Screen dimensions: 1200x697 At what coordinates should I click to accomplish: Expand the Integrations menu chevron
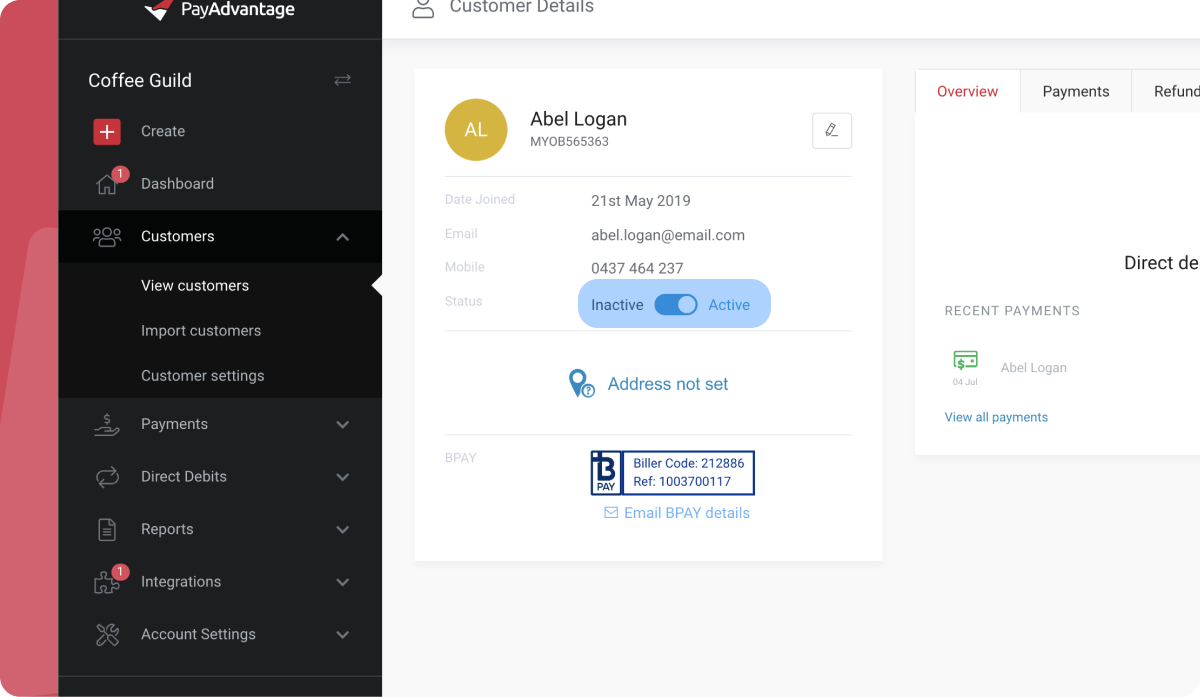click(x=343, y=582)
